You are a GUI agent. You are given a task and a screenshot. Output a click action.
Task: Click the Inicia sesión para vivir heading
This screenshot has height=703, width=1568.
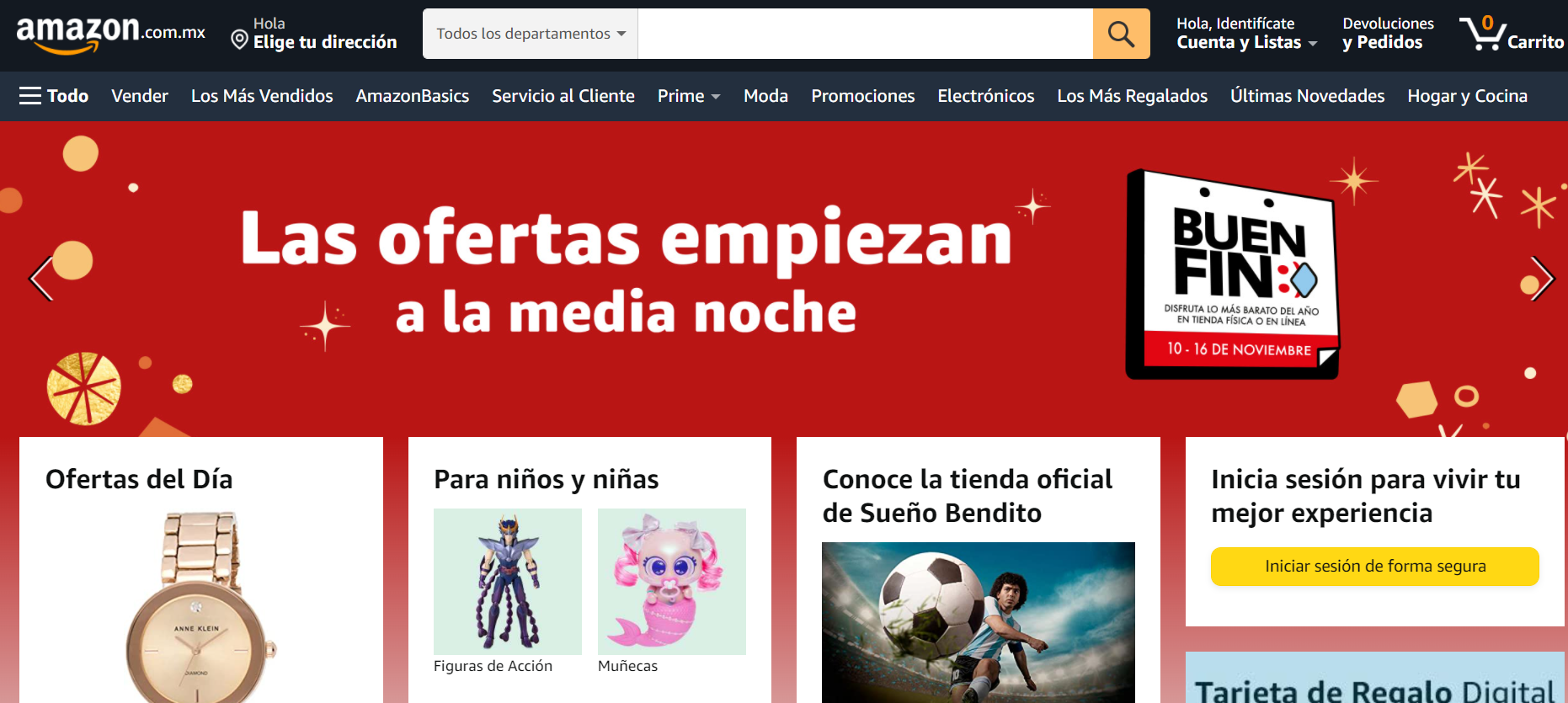point(1366,496)
